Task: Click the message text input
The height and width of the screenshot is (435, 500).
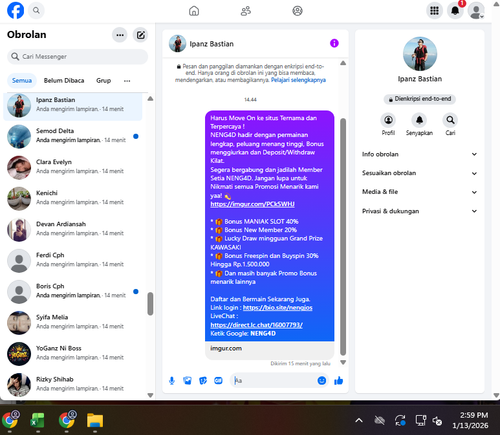Action: click(273, 381)
